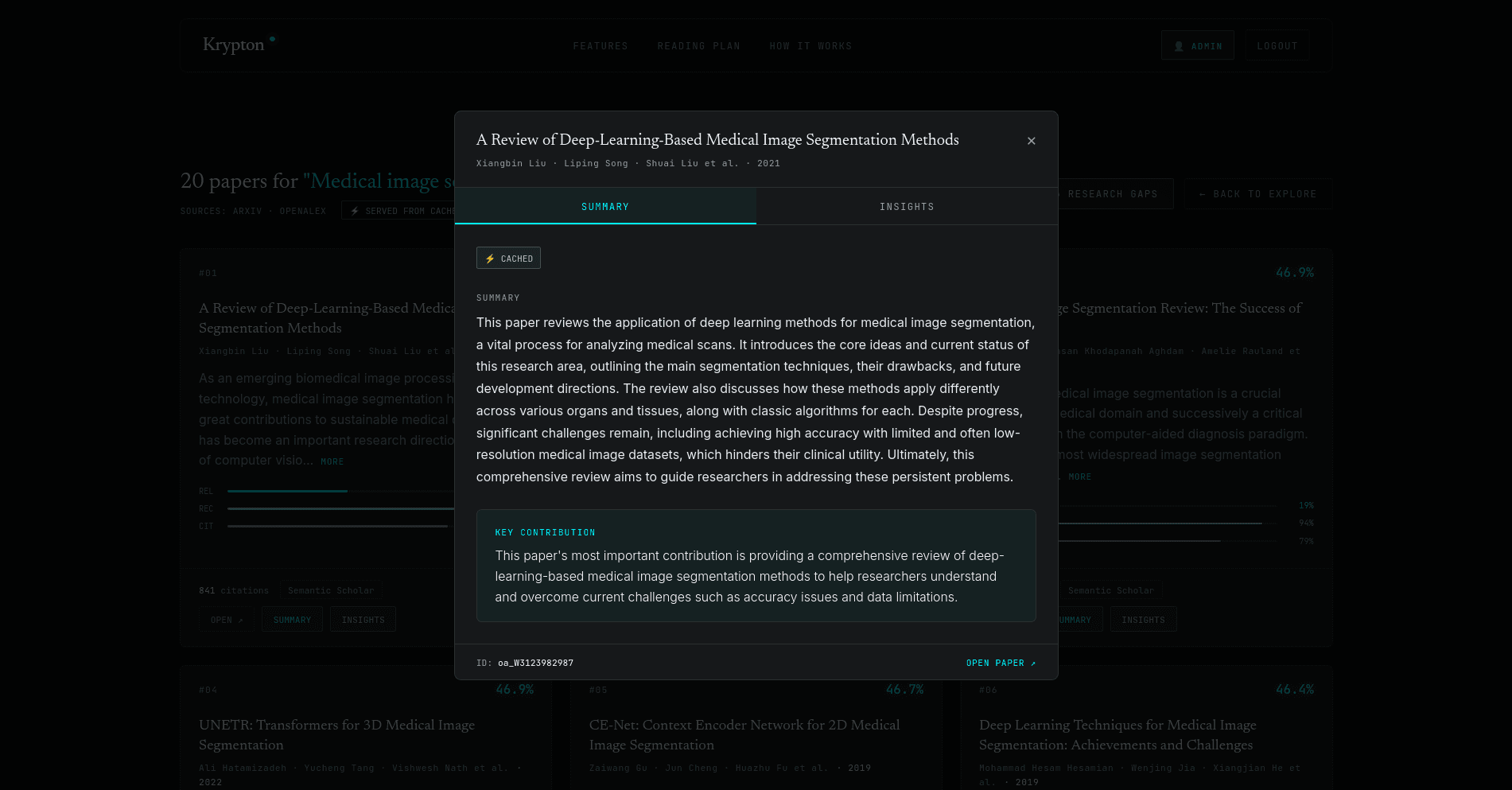1512x790 pixels.
Task: Click Semantic Scholar tag on paper #01
Action: (x=331, y=590)
